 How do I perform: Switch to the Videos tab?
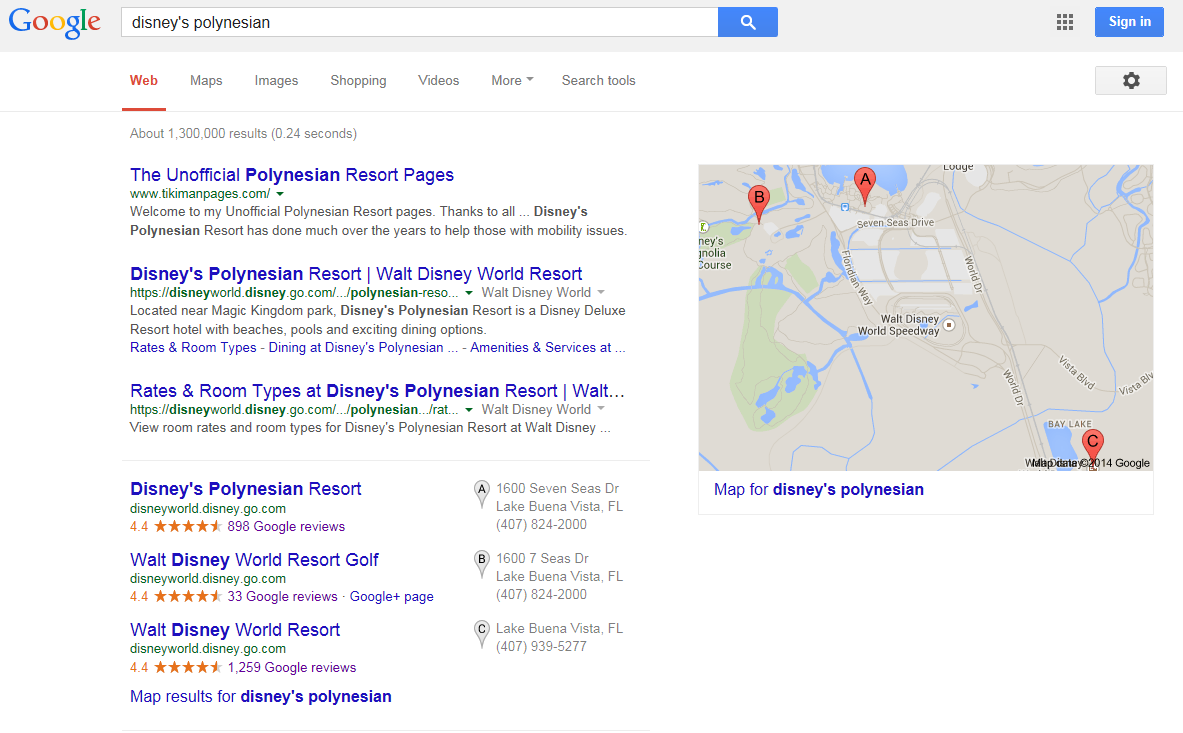click(x=438, y=81)
